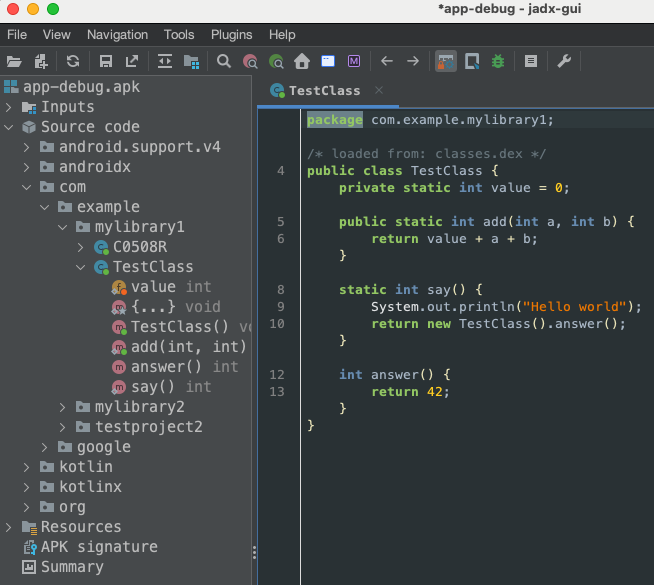Open the Summary item

(63, 567)
